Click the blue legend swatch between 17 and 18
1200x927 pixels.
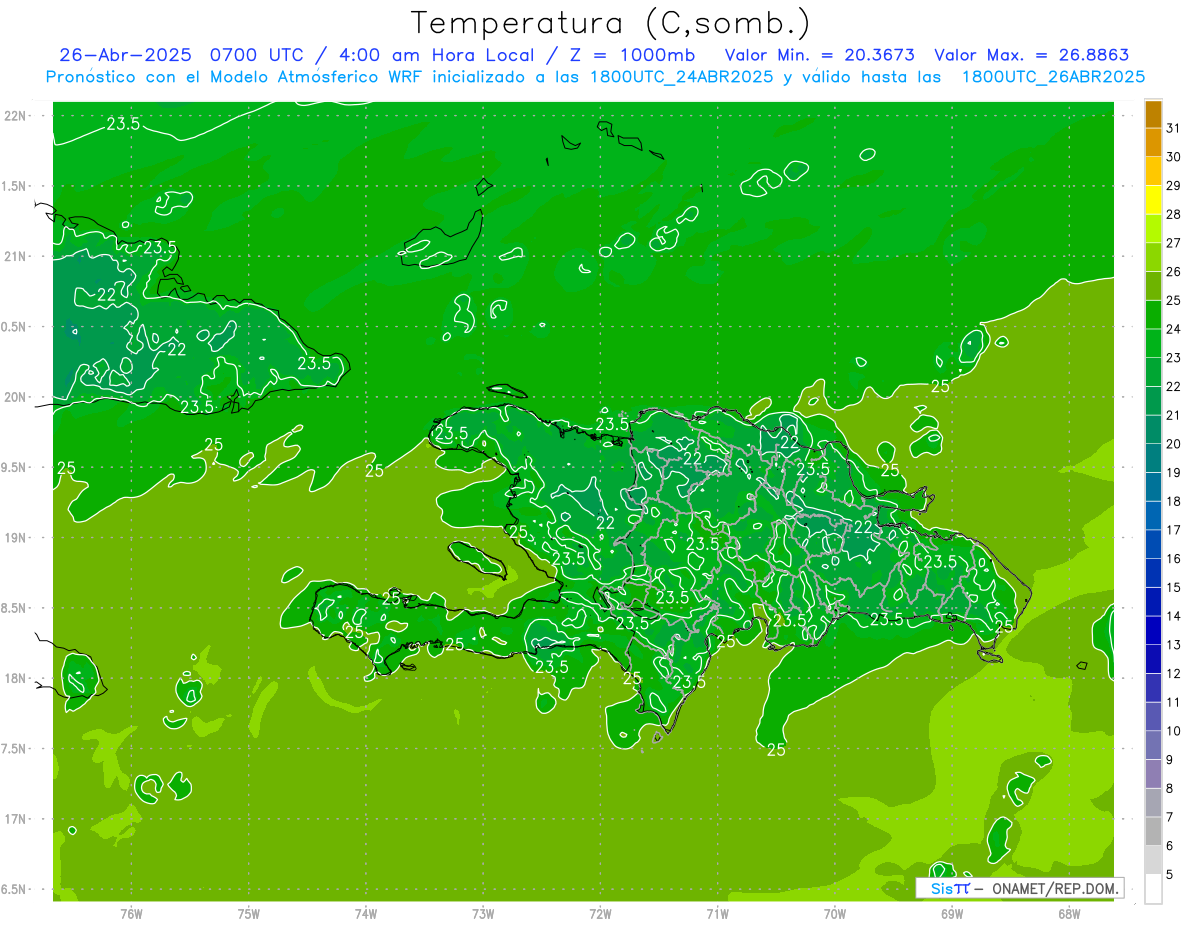(1154, 516)
